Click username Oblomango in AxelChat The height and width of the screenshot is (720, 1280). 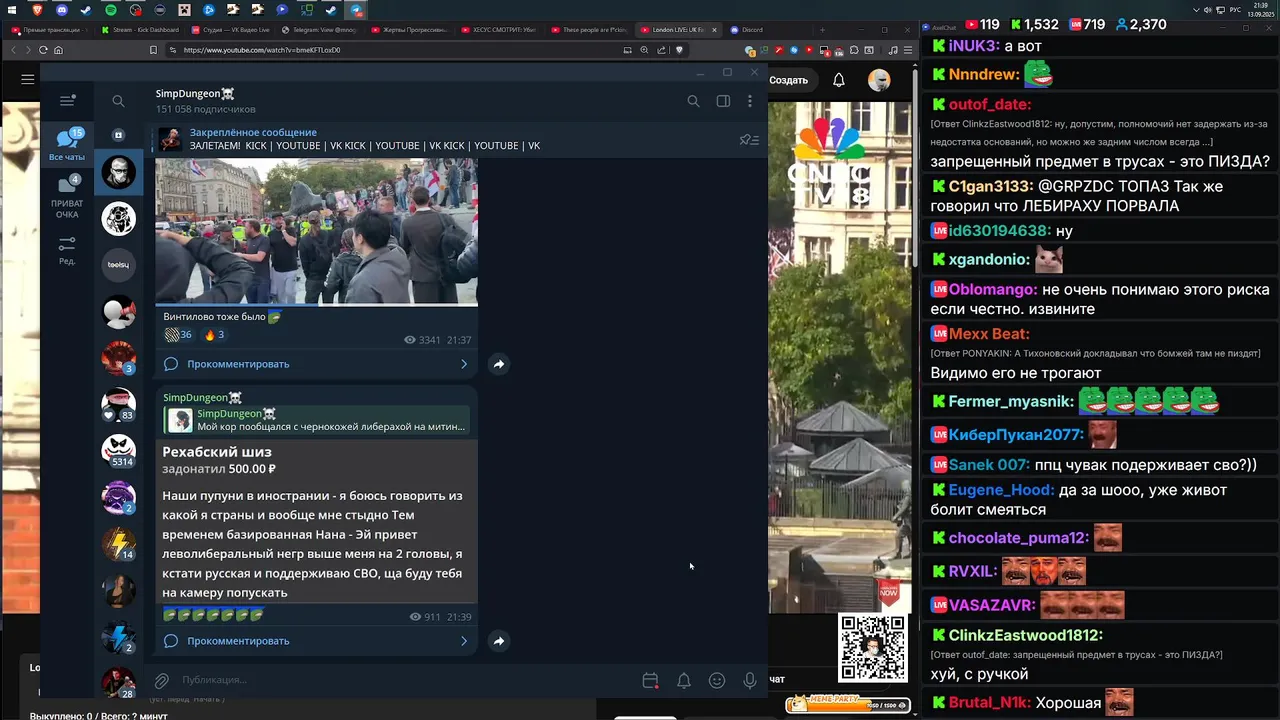click(992, 289)
